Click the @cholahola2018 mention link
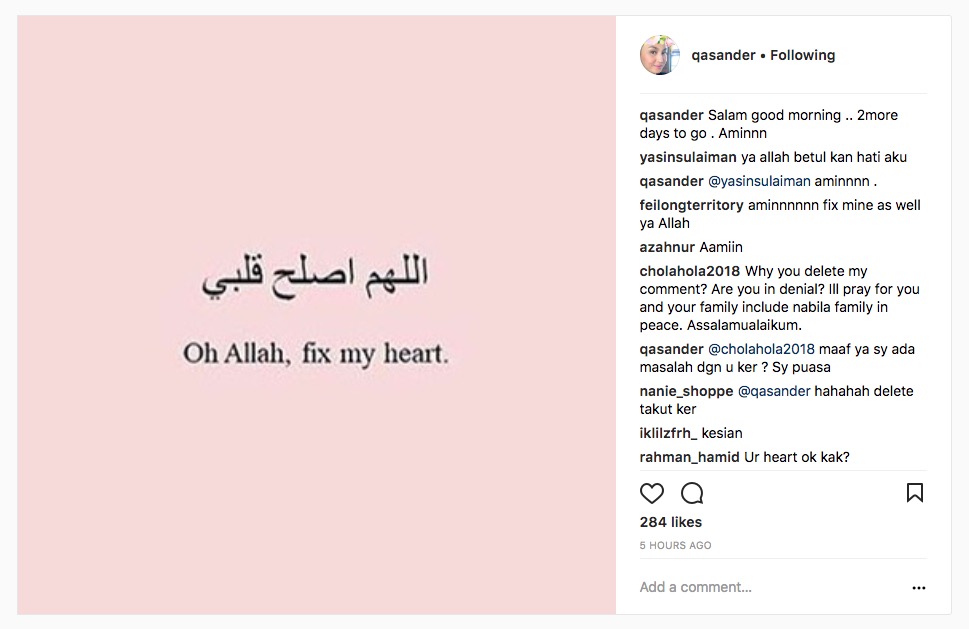The image size is (969, 629). tap(761, 349)
